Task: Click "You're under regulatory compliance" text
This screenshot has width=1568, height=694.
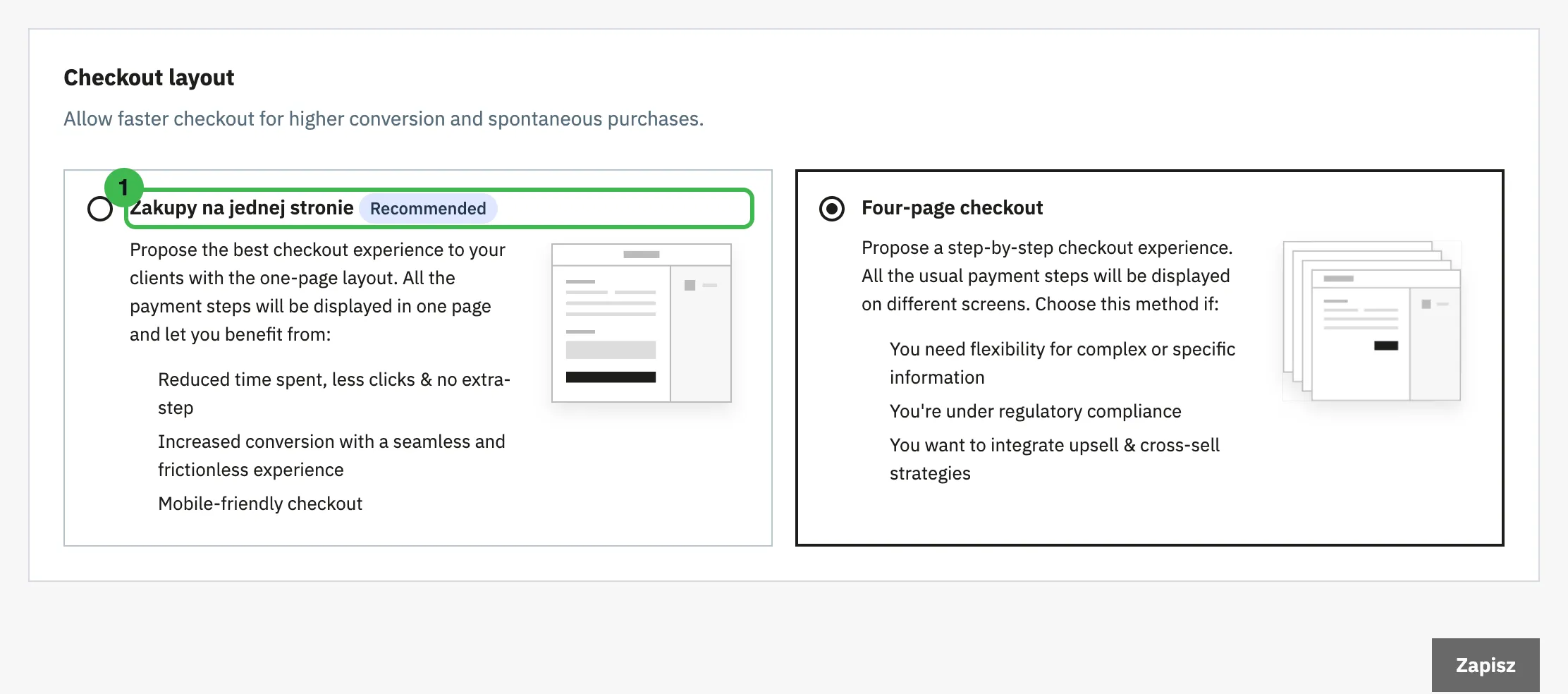Action: click(1035, 411)
